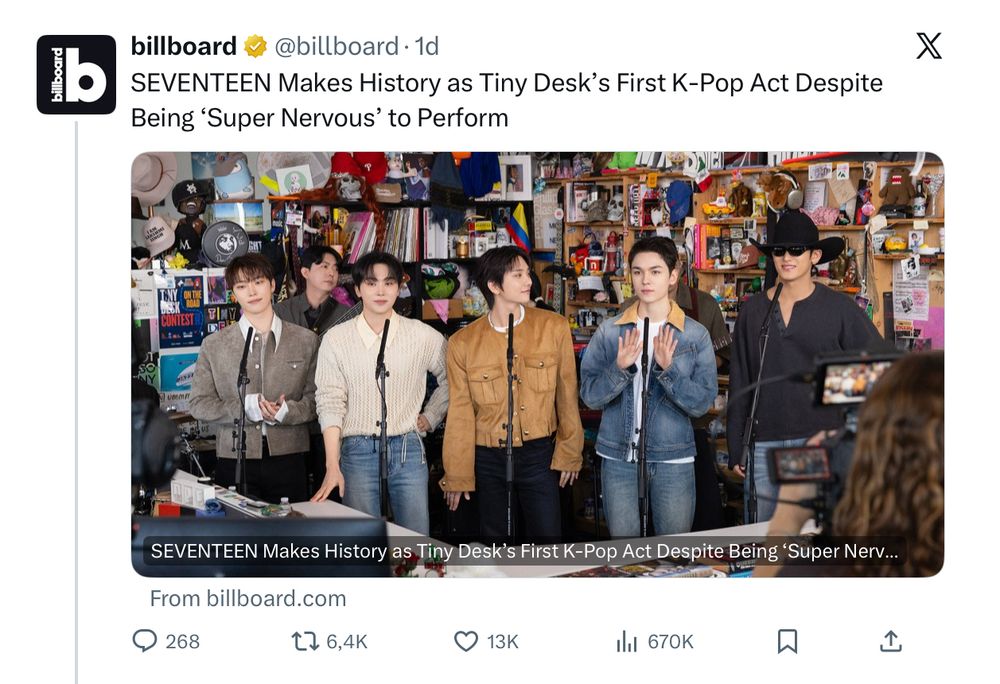The height and width of the screenshot is (684, 1000).
Task: Like the post with the heart icon
Action: click(x=466, y=641)
